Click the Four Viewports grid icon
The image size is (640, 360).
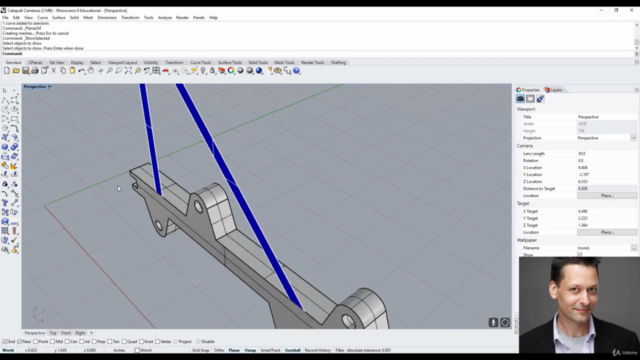point(156,71)
